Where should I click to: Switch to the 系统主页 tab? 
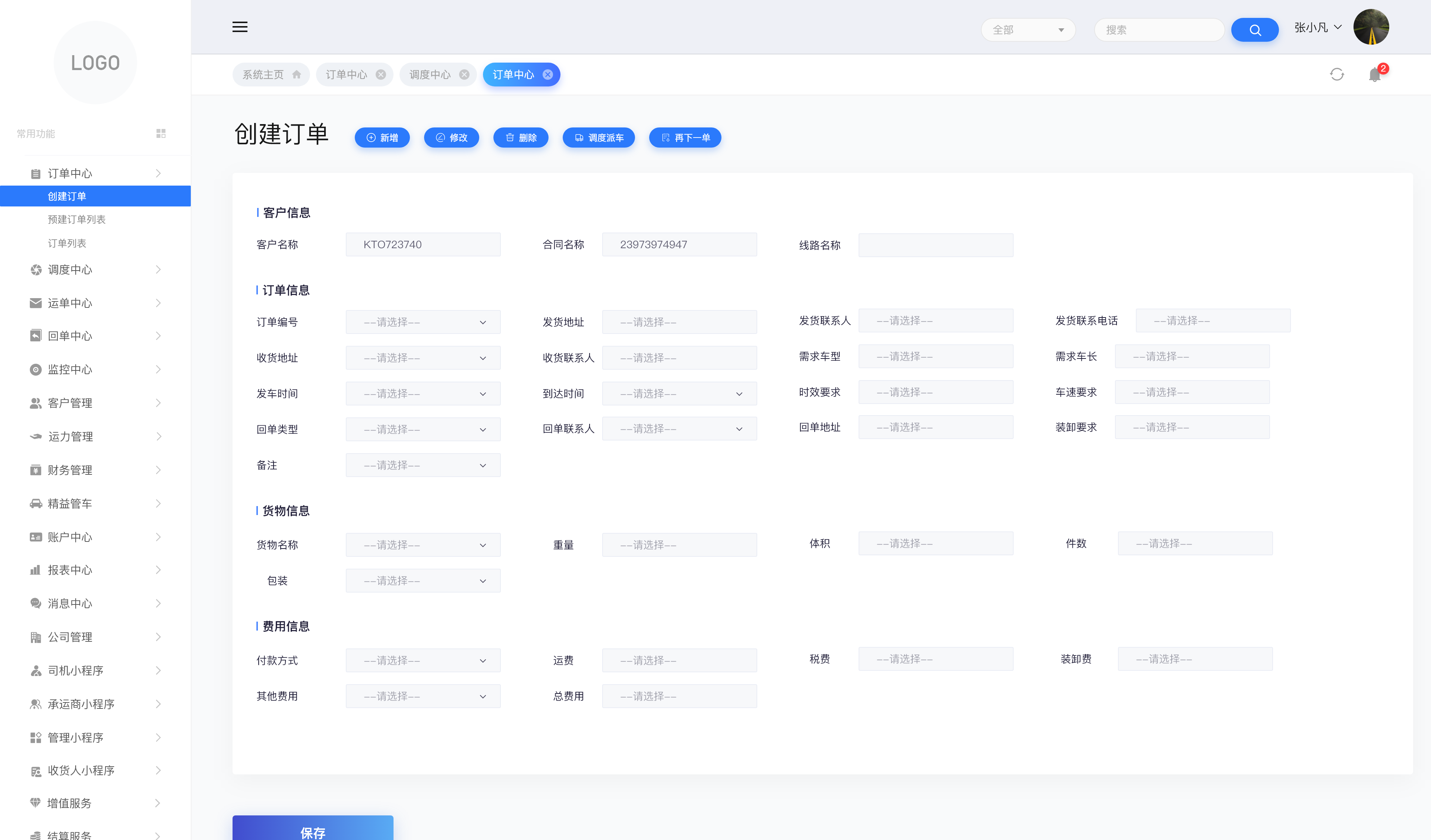pos(271,75)
